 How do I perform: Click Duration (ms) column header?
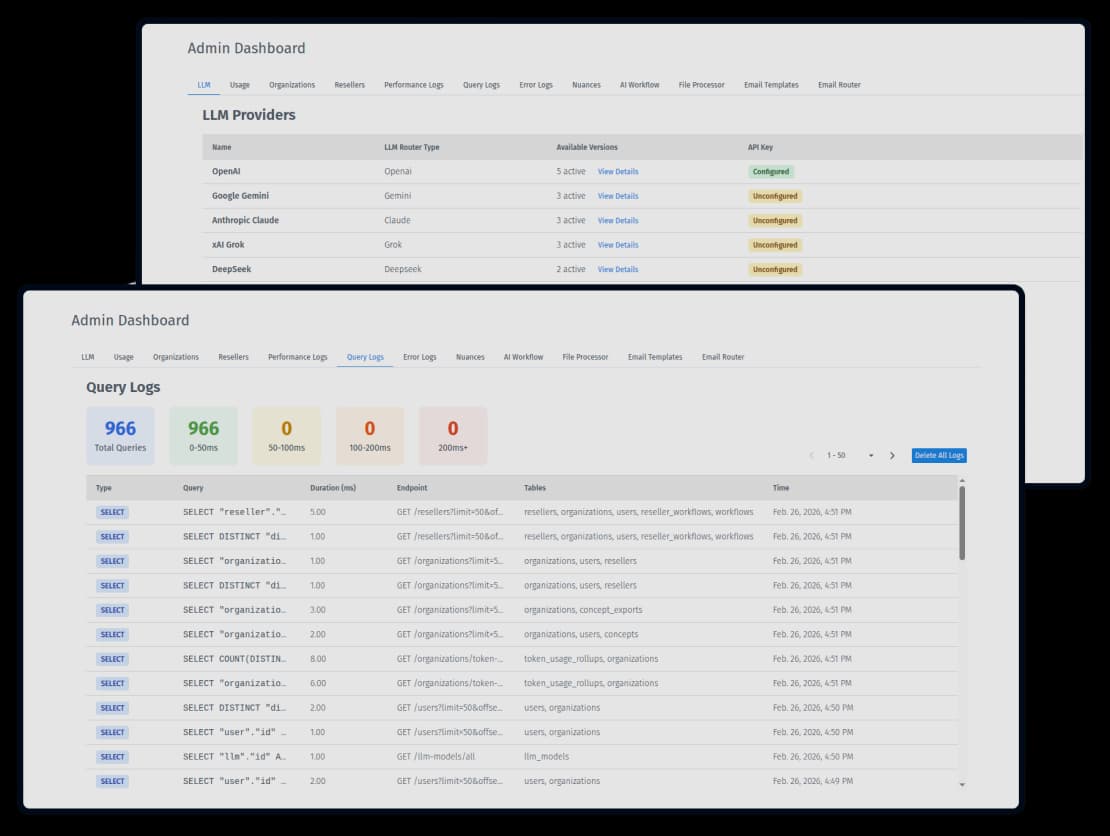coord(333,488)
